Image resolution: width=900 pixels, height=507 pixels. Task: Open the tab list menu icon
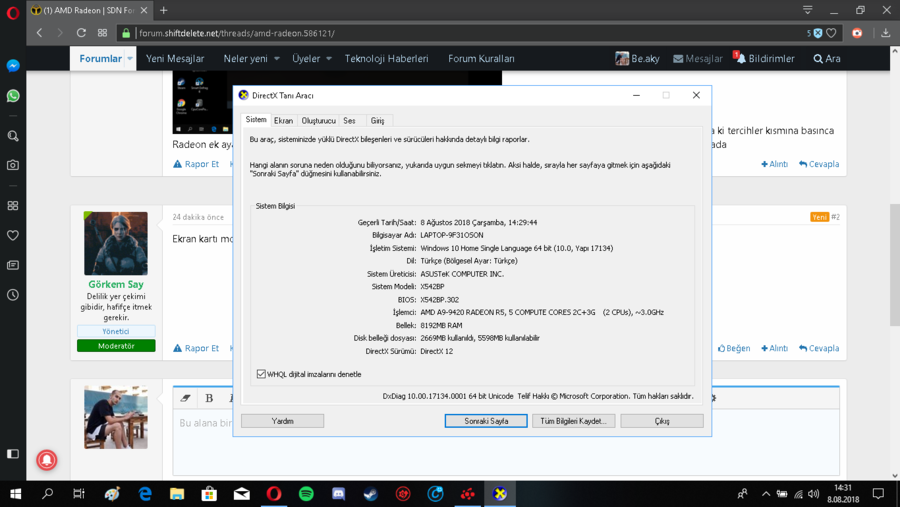(x=808, y=10)
